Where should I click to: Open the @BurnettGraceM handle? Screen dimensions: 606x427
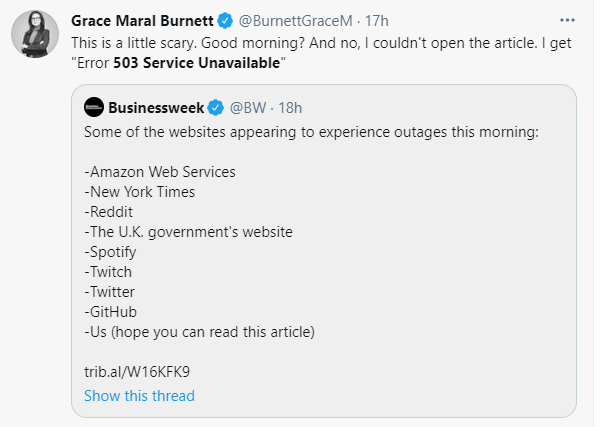[x=295, y=20]
